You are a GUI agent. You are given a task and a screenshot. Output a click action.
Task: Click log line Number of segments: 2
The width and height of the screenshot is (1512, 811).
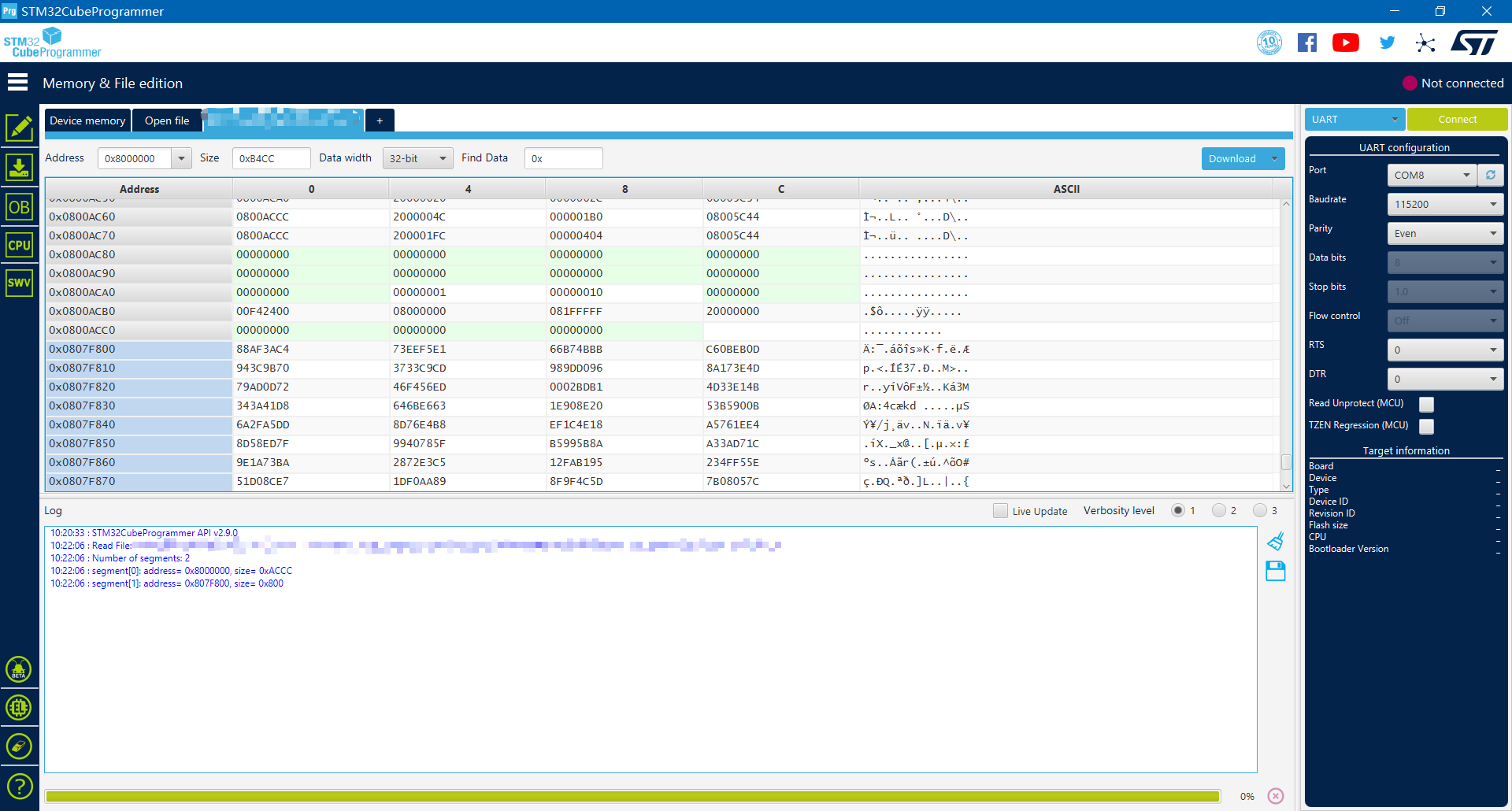tap(120, 558)
